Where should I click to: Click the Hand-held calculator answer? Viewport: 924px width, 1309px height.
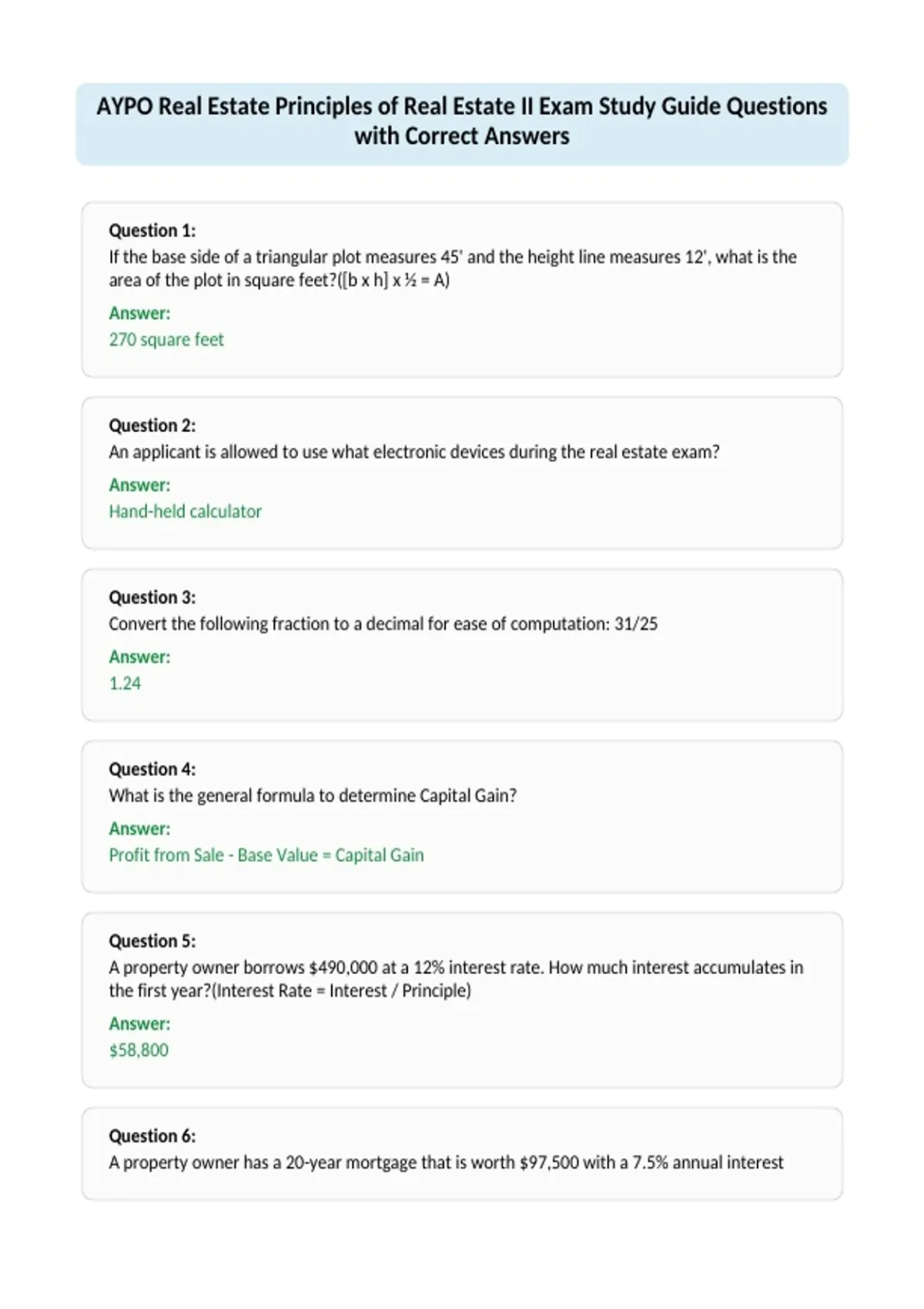[x=186, y=511]
